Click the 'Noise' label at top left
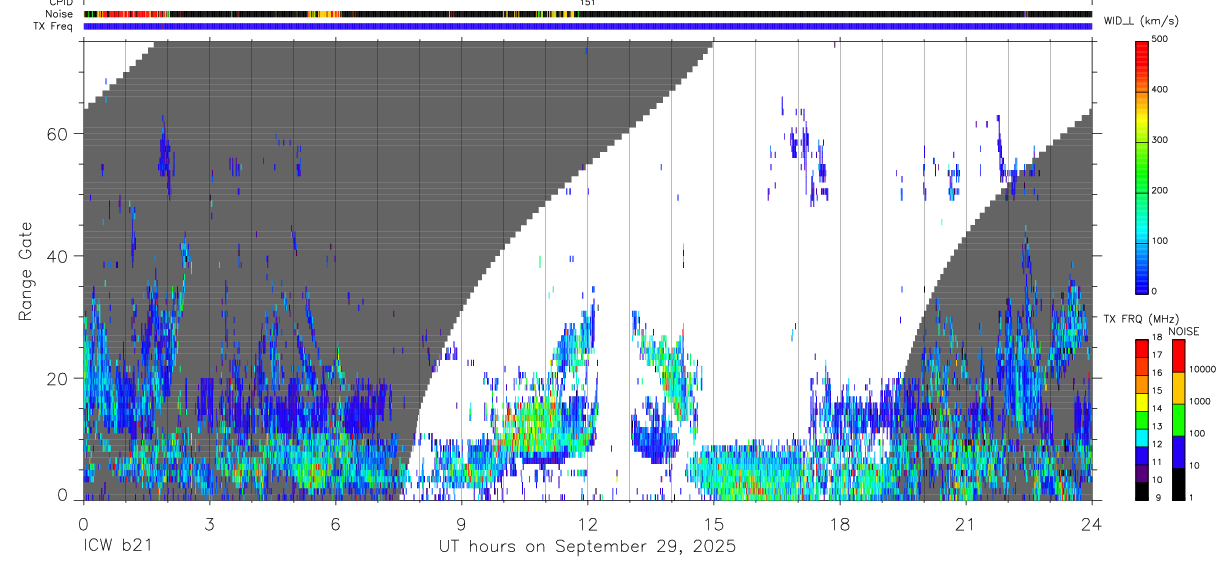 (60, 14)
